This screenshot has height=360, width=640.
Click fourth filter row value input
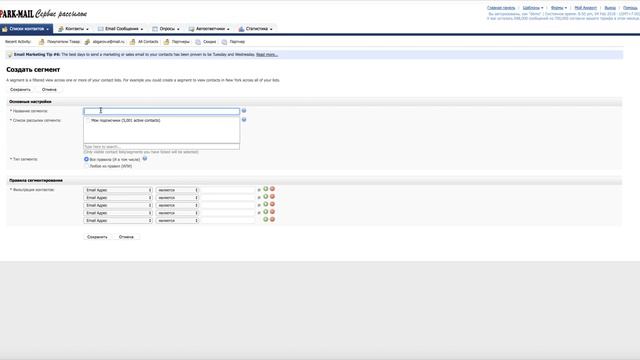[x=228, y=213]
